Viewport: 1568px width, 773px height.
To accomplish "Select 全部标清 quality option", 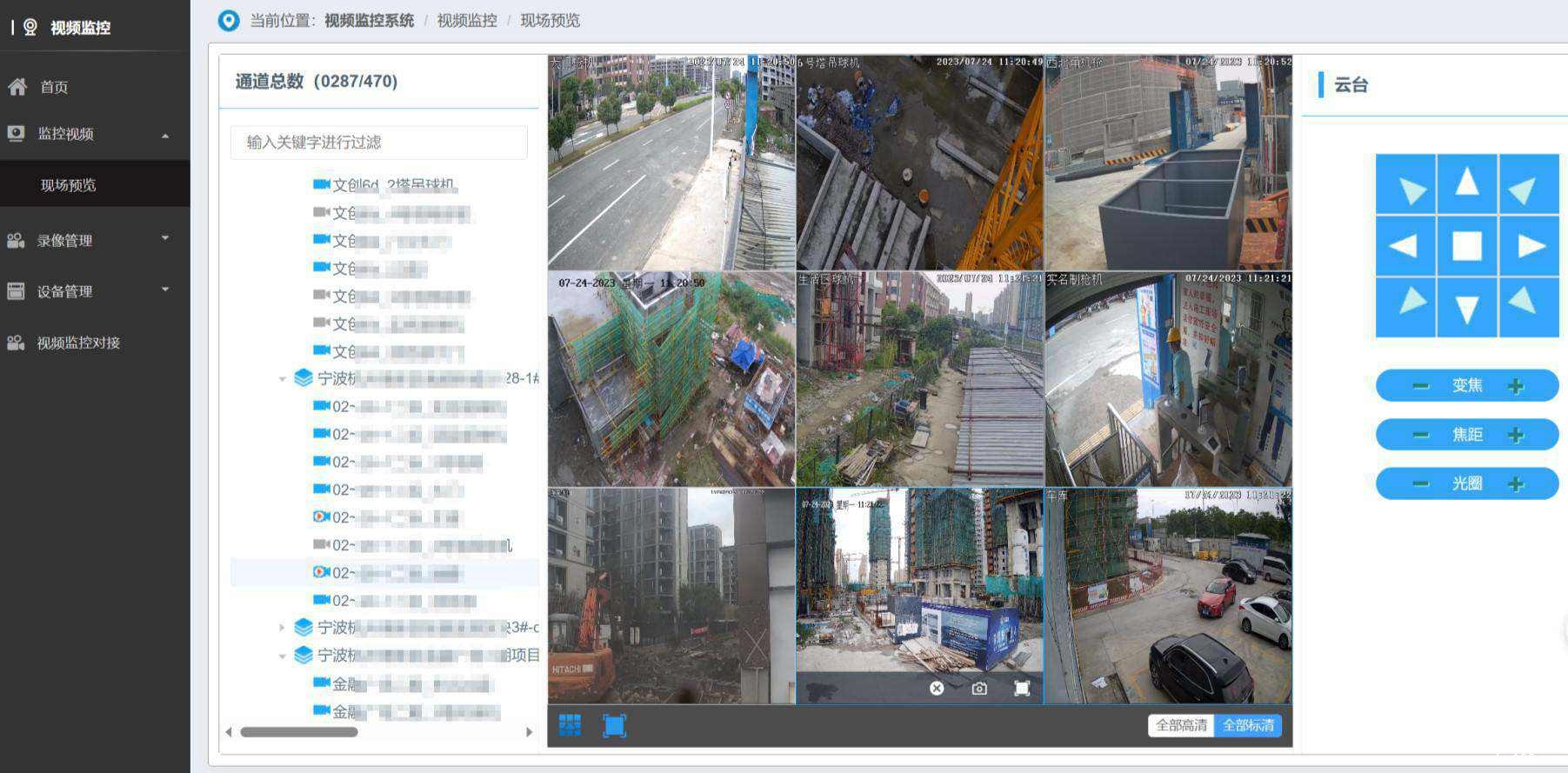I will tap(1248, 725).
